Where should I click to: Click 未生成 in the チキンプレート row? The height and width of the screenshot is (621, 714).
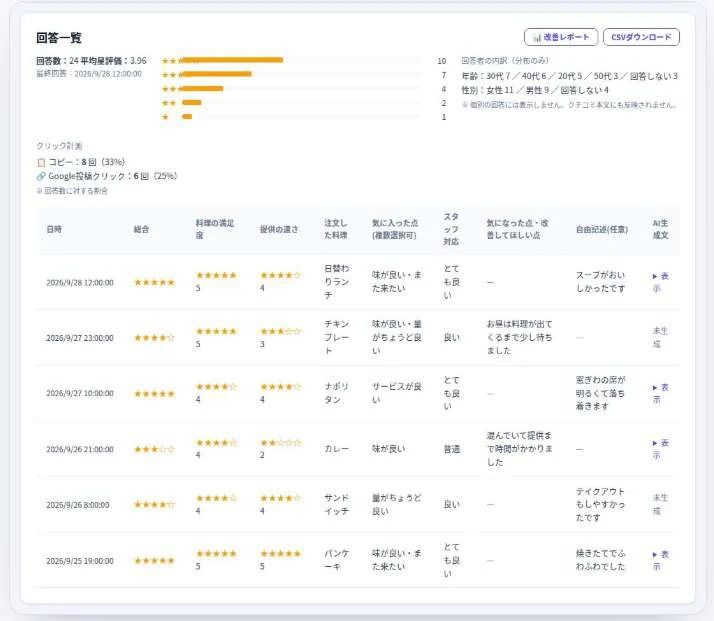[660, 337]
